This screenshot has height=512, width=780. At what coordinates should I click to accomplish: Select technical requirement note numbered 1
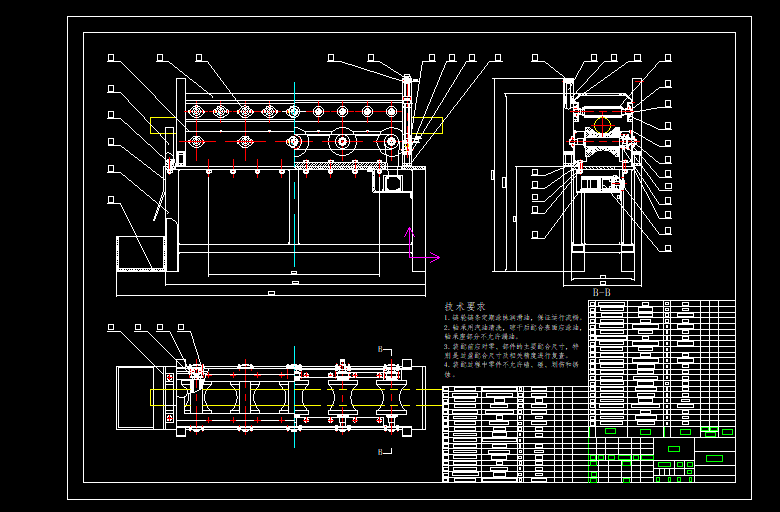pyautogui.click(x=513, y=318)
